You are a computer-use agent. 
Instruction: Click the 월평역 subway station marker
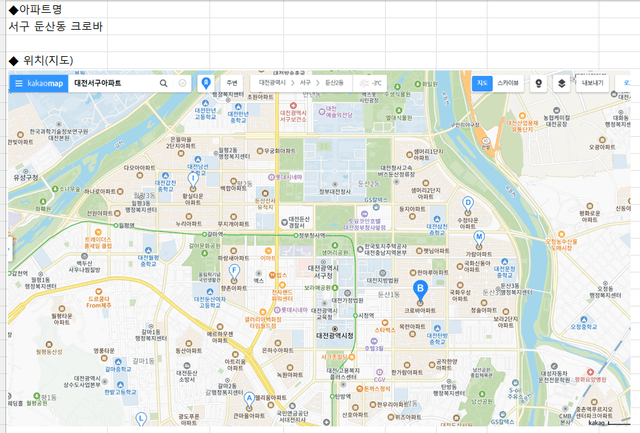coord(116,225)
